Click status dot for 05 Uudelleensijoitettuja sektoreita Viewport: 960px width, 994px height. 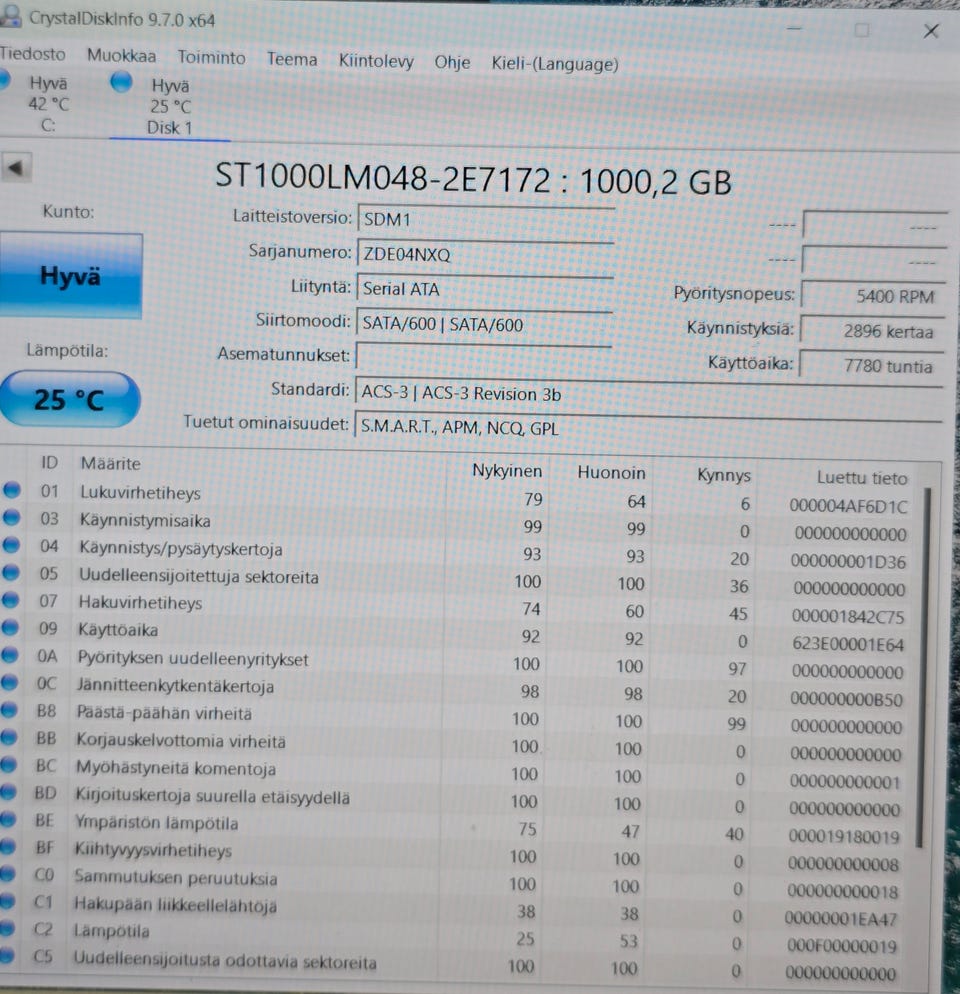tap(11, 572)
